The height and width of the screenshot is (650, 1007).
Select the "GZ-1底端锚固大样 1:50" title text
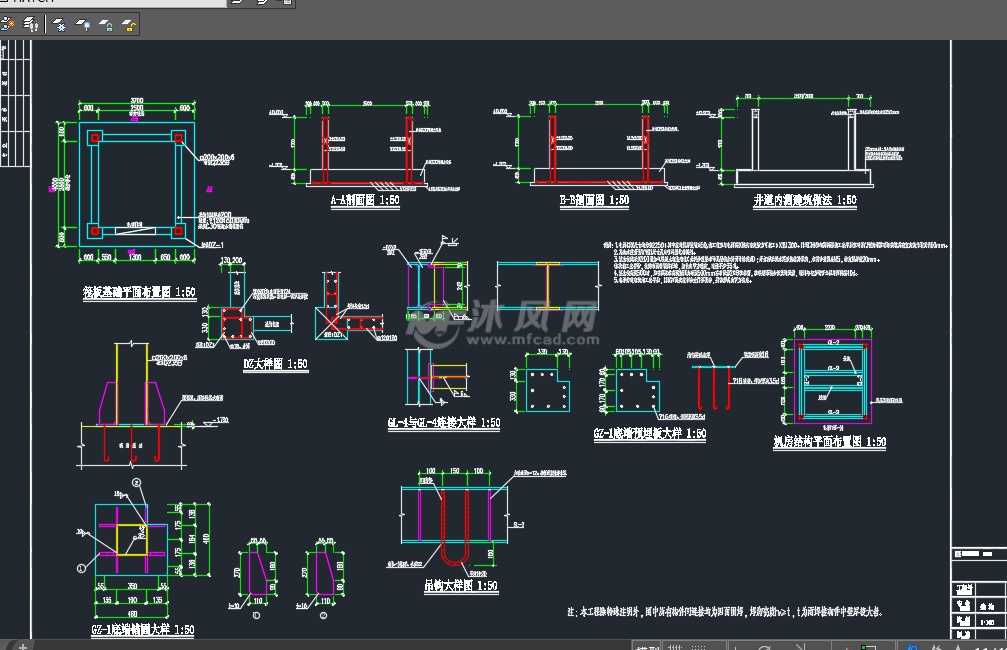click(143, 629)
